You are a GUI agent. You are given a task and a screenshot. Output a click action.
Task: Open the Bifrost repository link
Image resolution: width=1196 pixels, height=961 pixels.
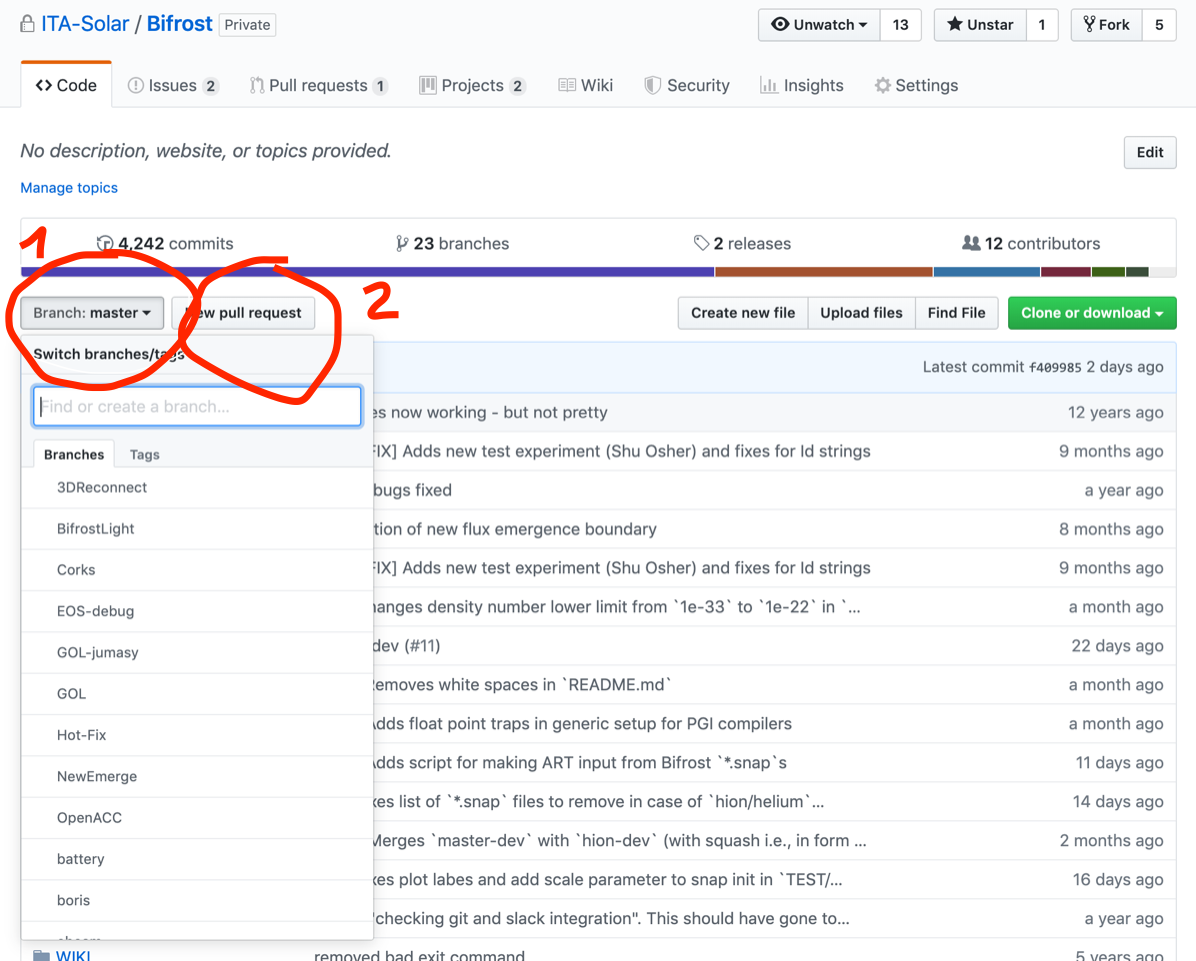pyautogui.click(x=179, y=24)
